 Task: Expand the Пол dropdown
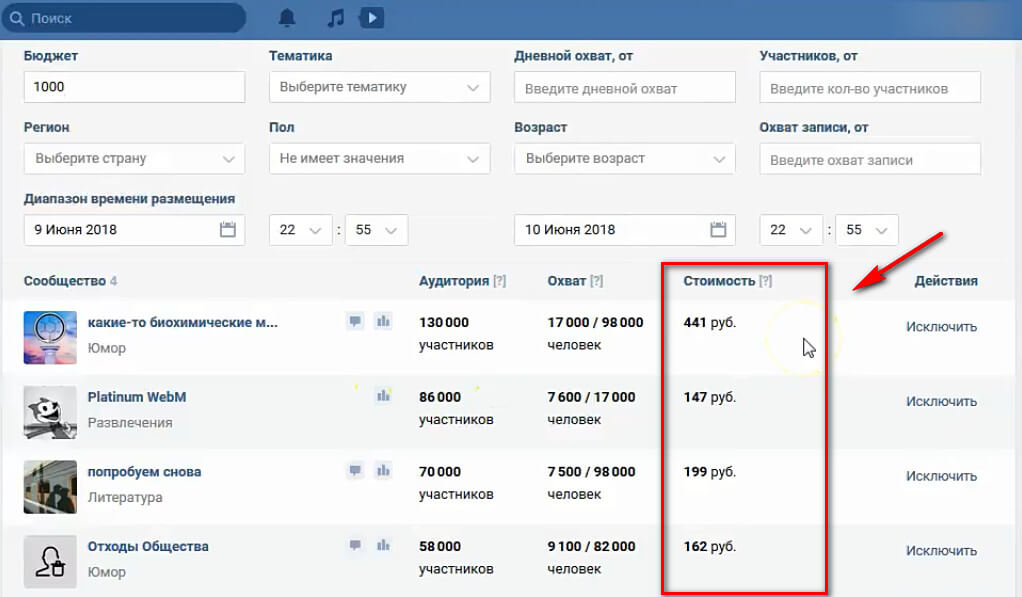click(380, 158)
